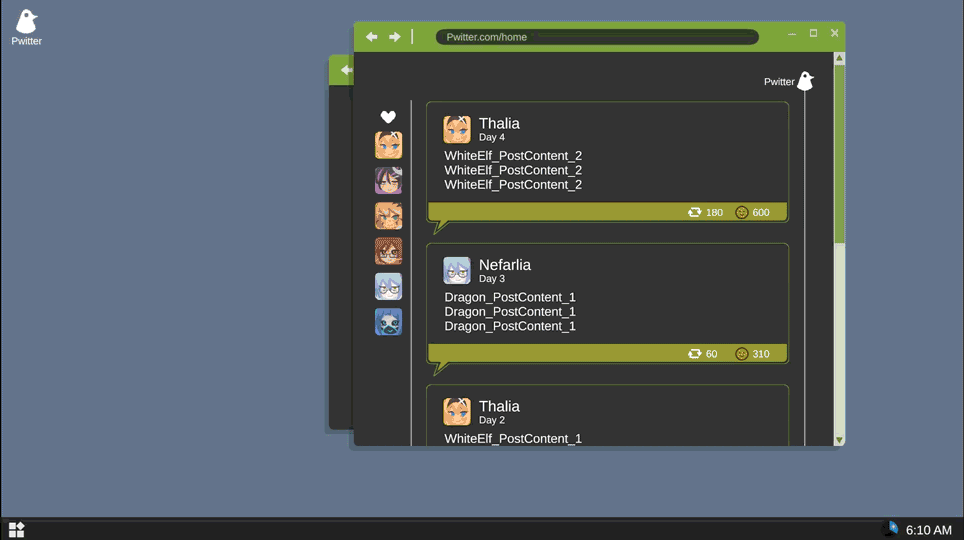Click repost icon on Nefarlia's Day 3 post
Image resolution: width=964 pixels, height=540 pixels.
[694, 354]
